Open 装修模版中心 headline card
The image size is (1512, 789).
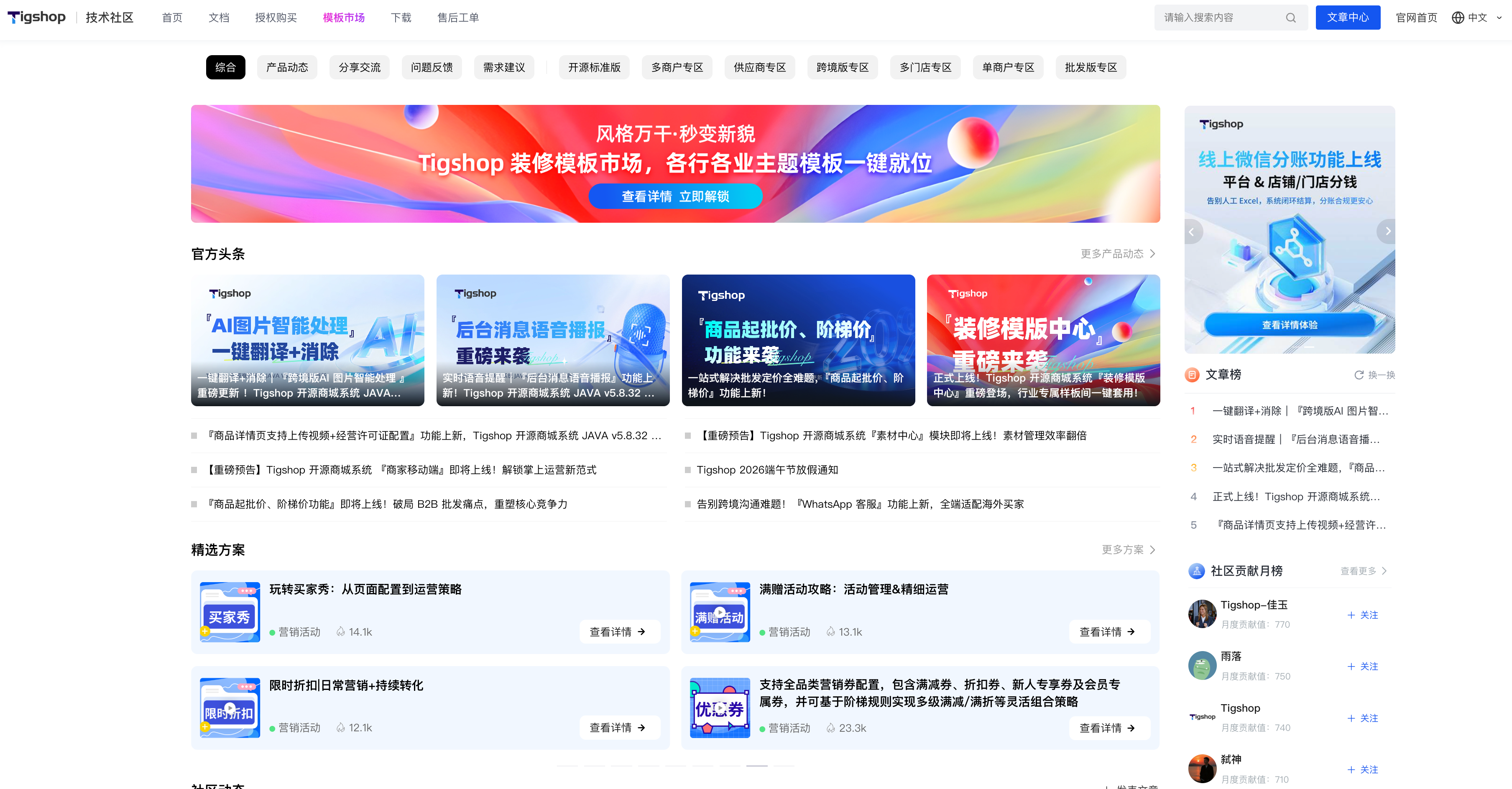(x=1043, y=340)
